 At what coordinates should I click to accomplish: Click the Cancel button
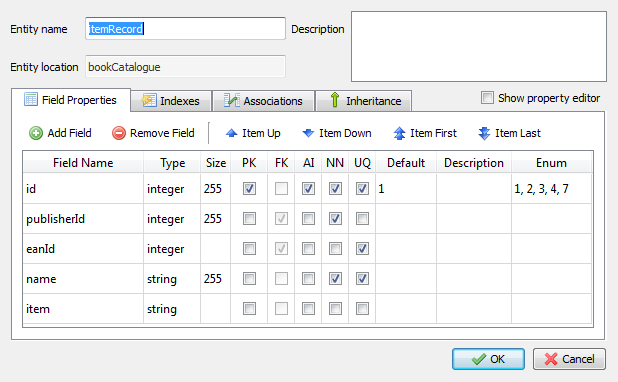coord(569,359)
